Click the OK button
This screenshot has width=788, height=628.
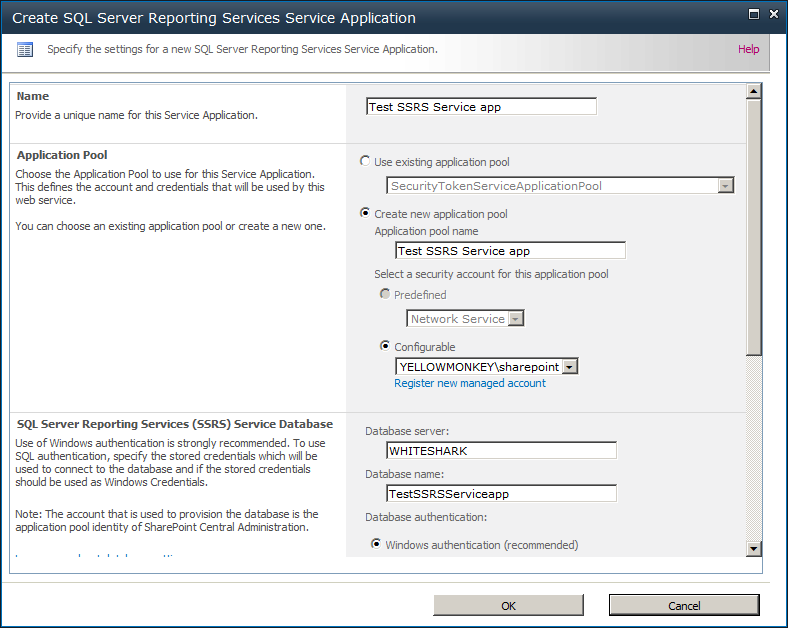pos(509,605)
